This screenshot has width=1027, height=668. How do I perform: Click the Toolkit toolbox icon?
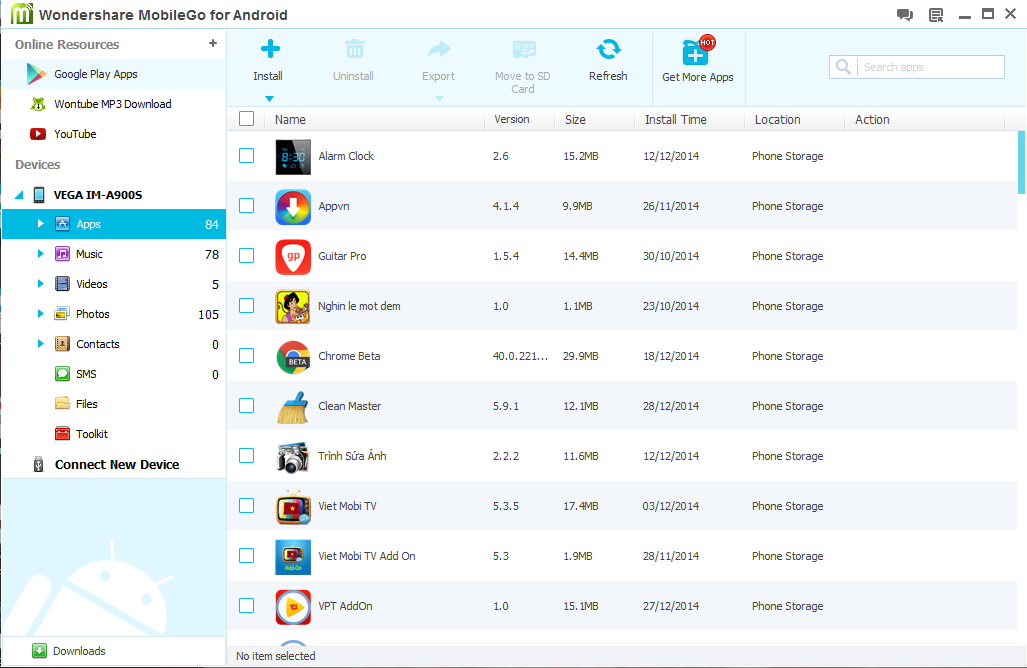coord(62,434)
